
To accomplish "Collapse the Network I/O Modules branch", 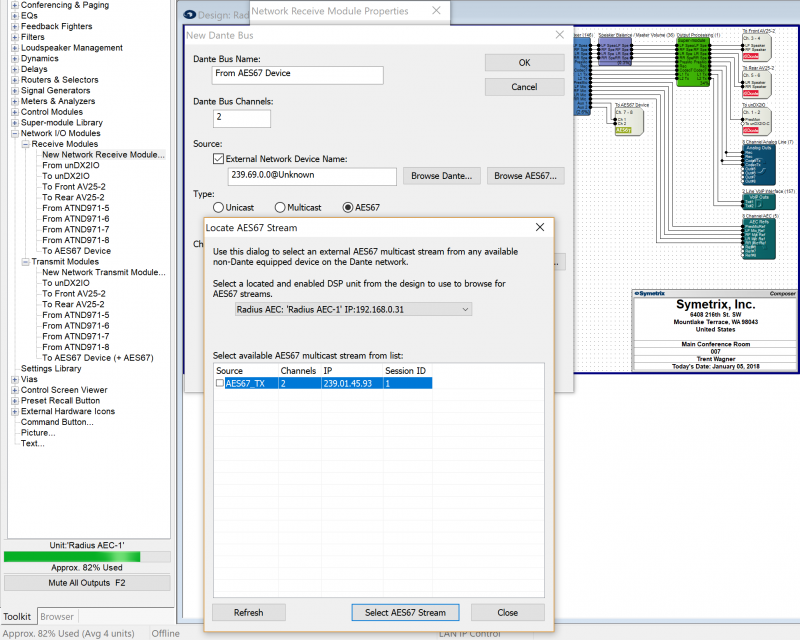I will coord(15,133).
